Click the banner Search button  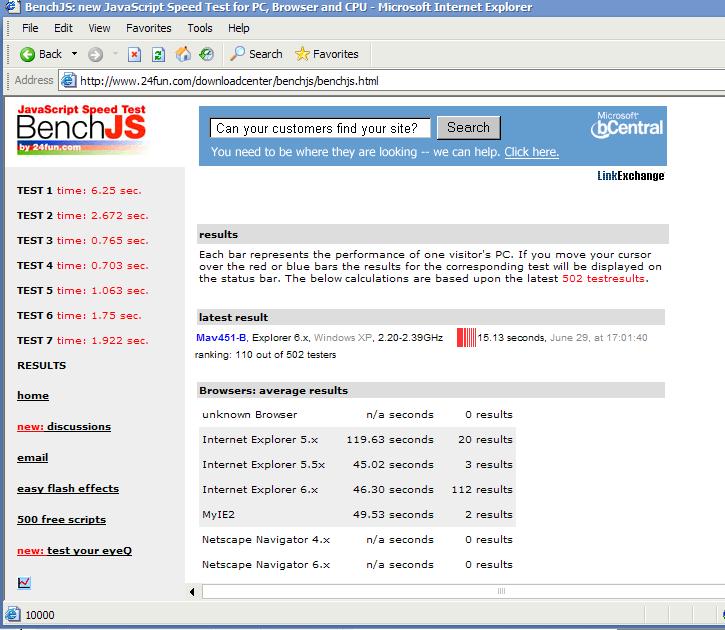[468, 128]
